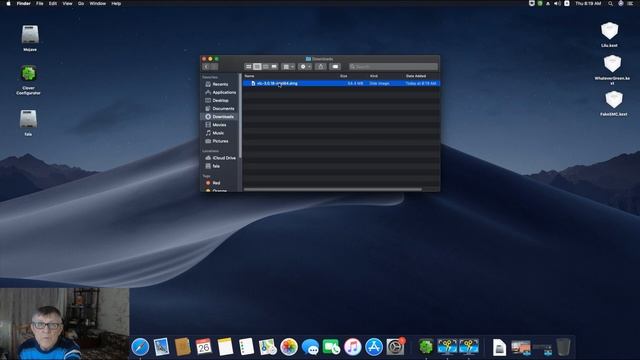The width and height of the screenshot is (640, 360).
Task: Open Photos from the Dock
Action: click(x=289, y=347)
